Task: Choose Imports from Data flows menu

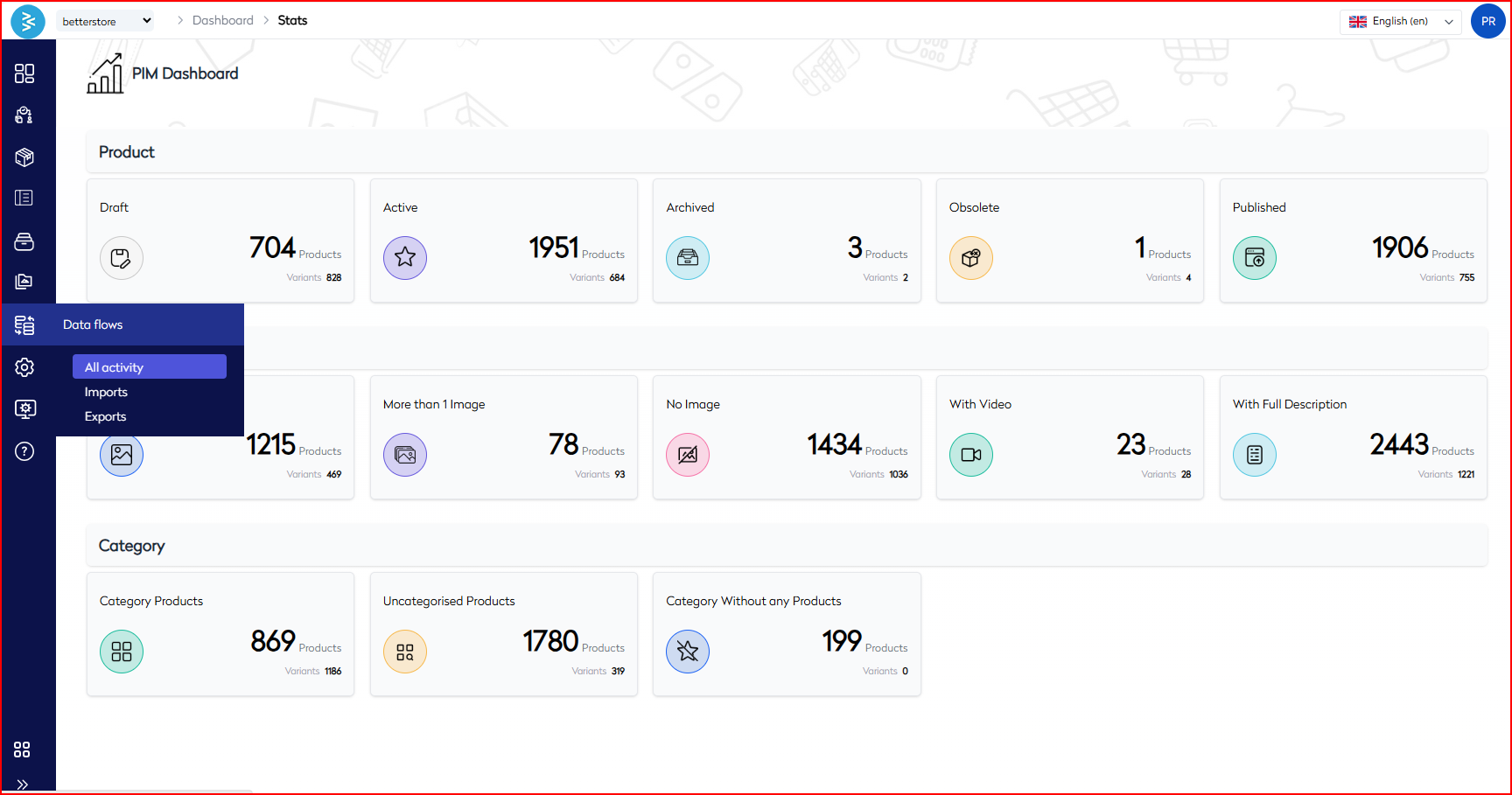Action: pyautogui.click(x=106, y=392)
